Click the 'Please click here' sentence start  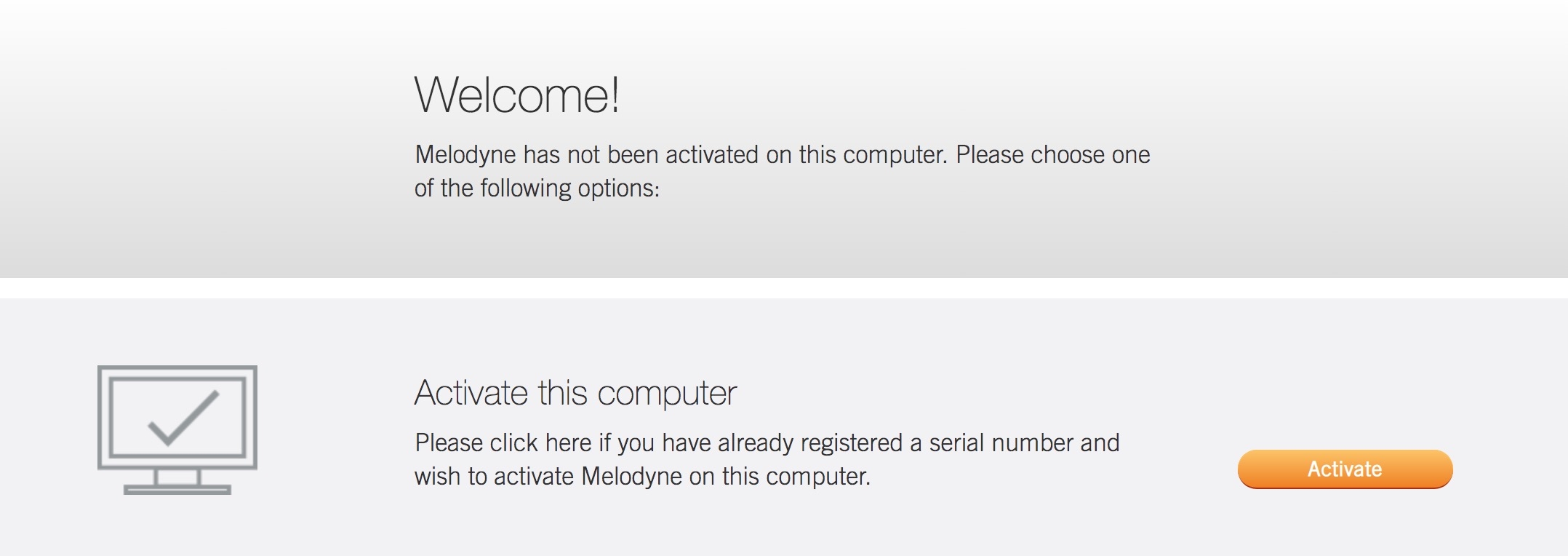point(503,442)
